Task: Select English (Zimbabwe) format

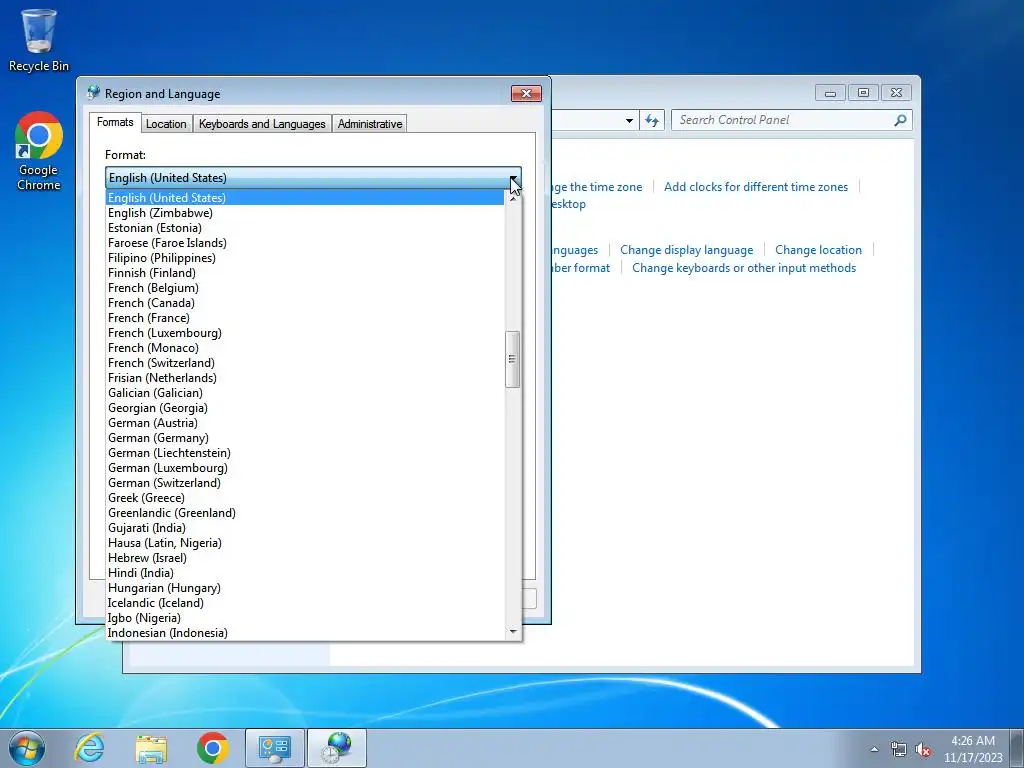Action: coord(305,213)
